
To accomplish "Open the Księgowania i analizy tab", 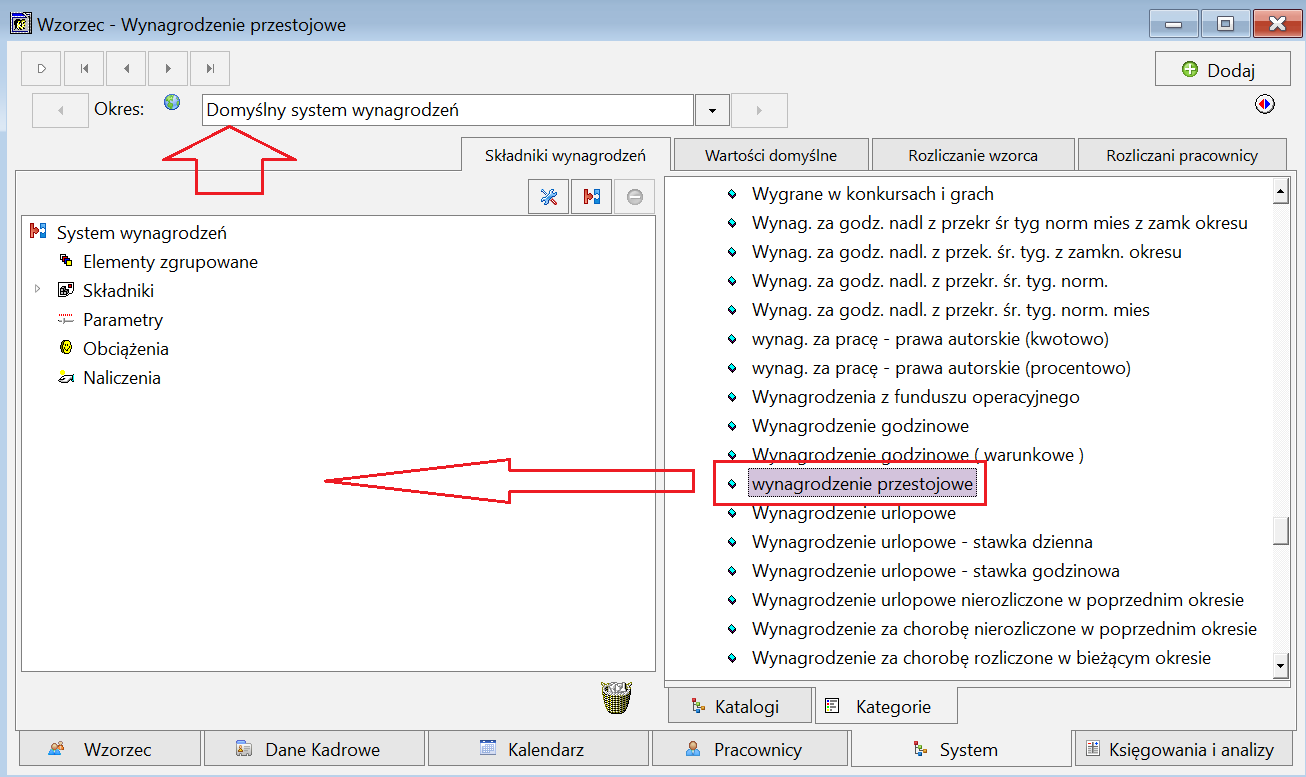I will [1184, 749].
